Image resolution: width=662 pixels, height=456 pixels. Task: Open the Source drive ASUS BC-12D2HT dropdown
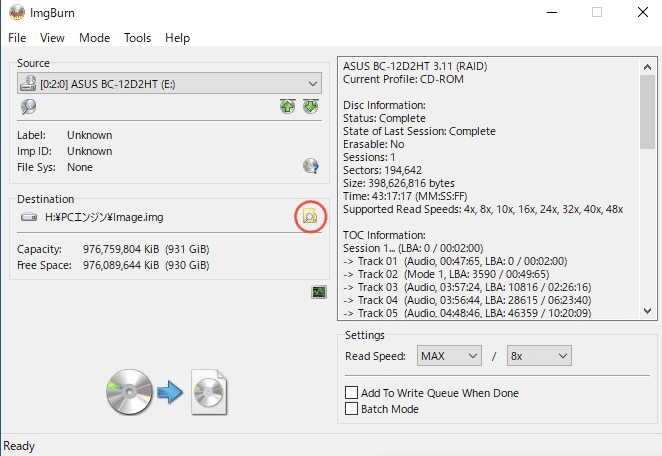169,83
